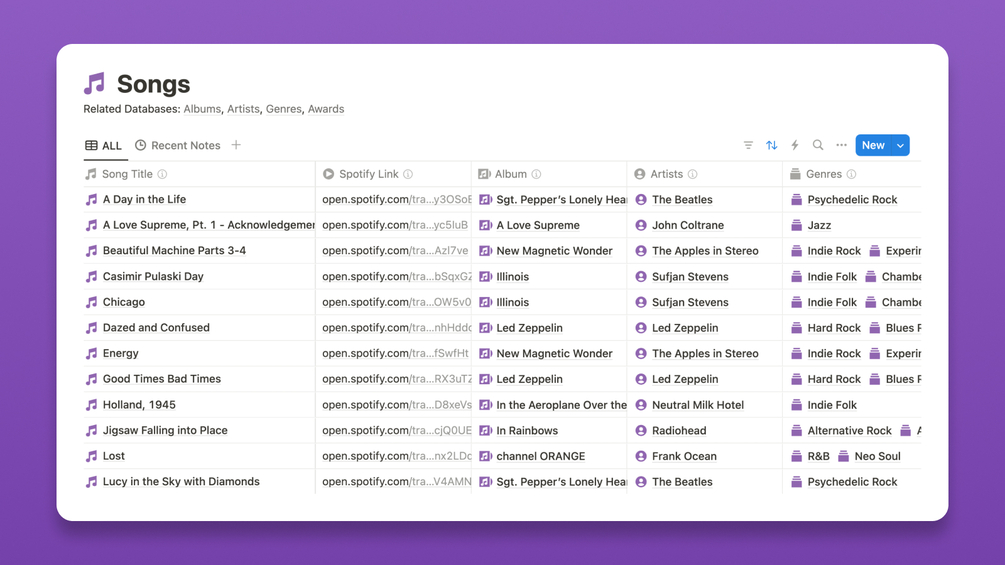Open the filter icon in toolbar
This screenshot has height=565, width=1005.
click(x=748, y=145)
